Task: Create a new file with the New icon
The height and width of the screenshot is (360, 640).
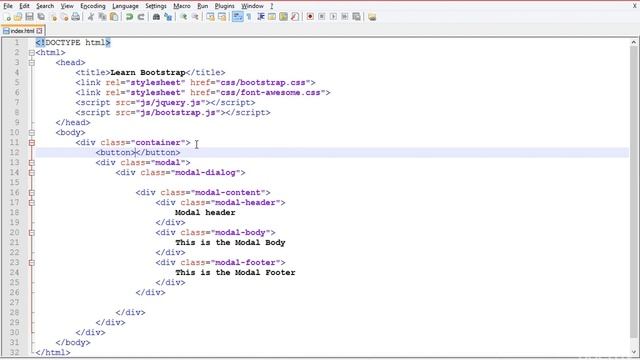Action: tap(7, 17)
